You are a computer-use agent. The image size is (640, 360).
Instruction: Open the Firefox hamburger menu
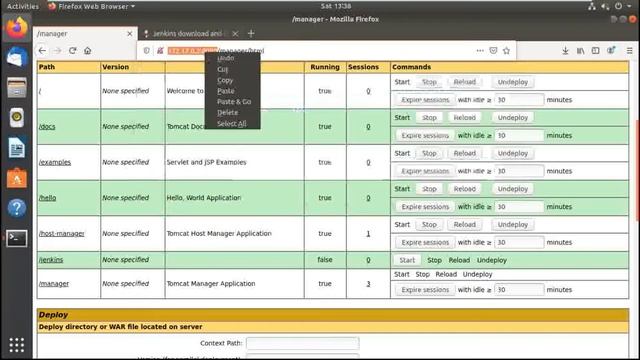(x=629, y=51)
